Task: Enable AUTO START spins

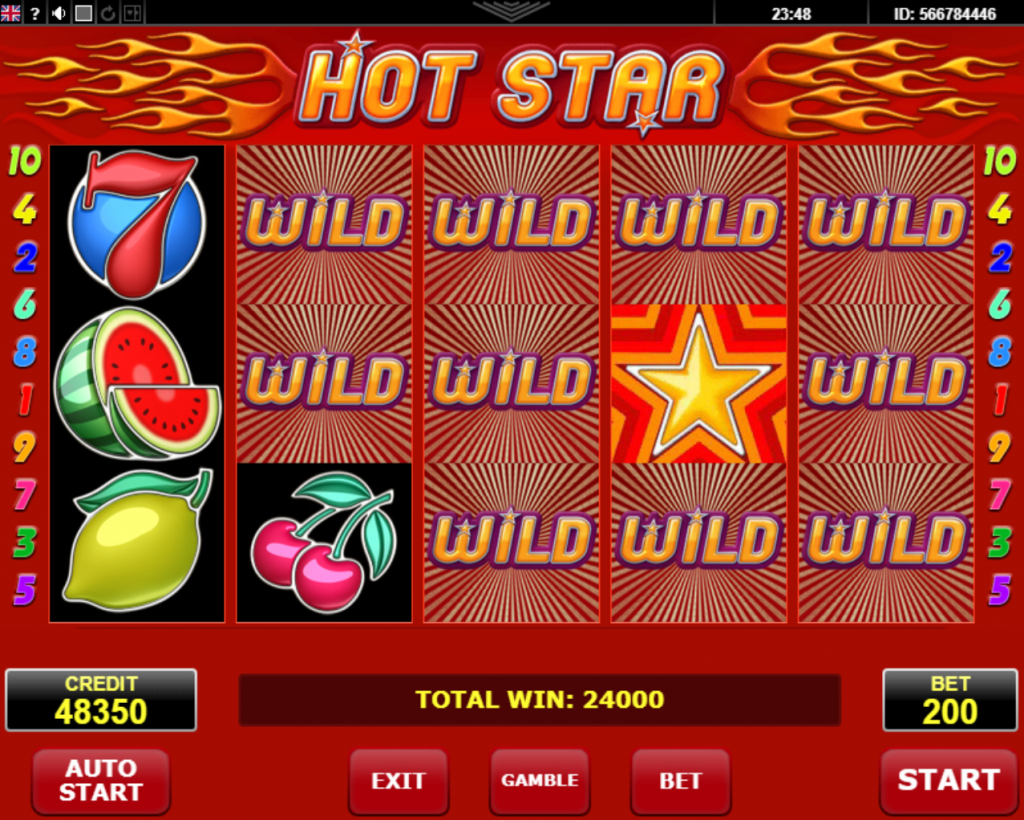Action: 101,781
